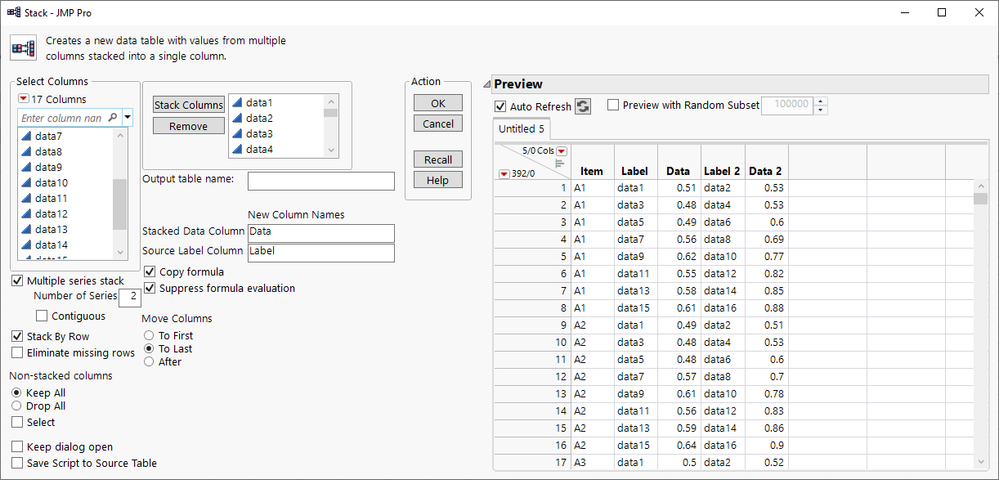The height and width of the screenshot is (480, 999).
Task: Select the Drop All radio button
Action: tap(16, 406)
